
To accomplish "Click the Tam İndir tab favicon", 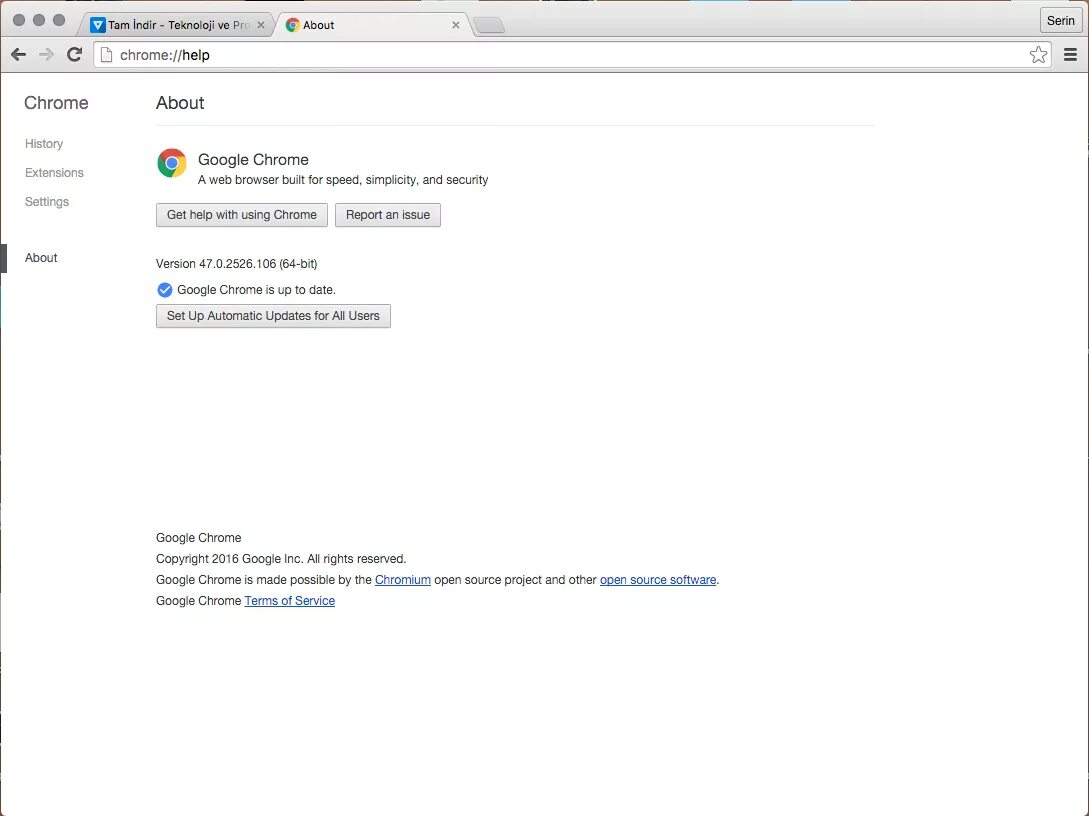I will pos(98,25).
